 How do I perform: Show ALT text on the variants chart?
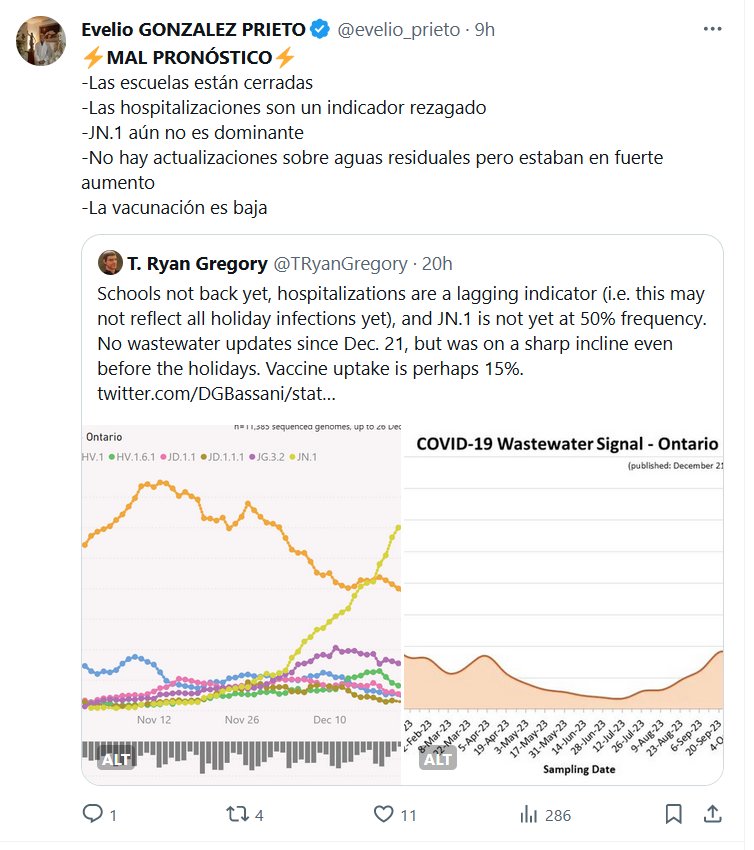point(116,759)
